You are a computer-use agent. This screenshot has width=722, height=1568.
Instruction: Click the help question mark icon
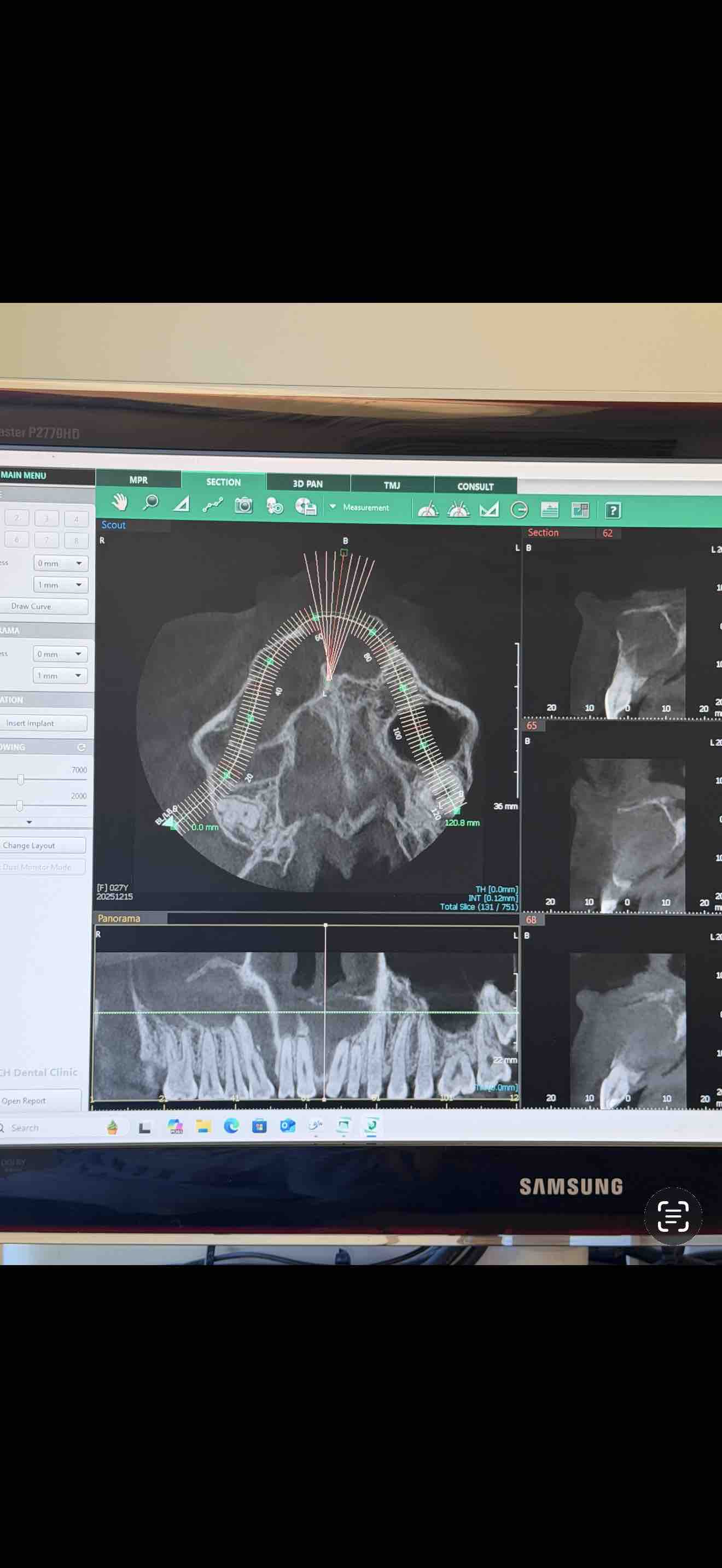613,511
